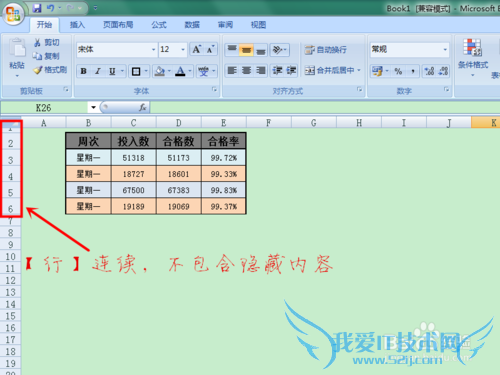Expand the border style dropdown arrow
This screenshot has height=375, width=500.
(x=146, y=71)
